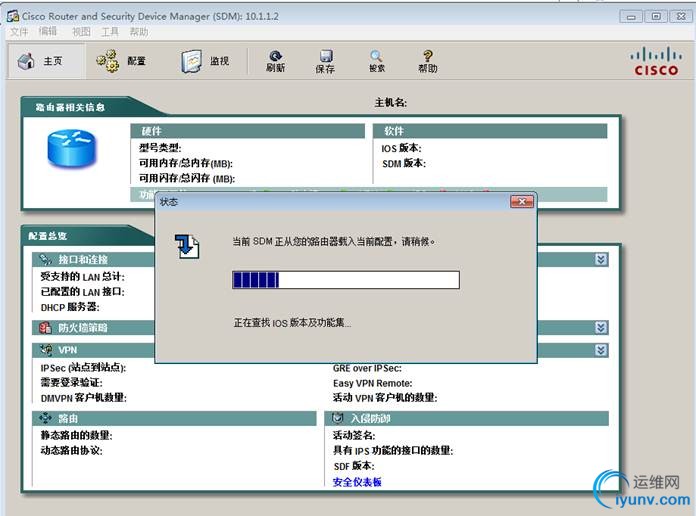Click the 需要登录验证 label
The height and width of the screenshot is (516, 696).
(71, 382)
